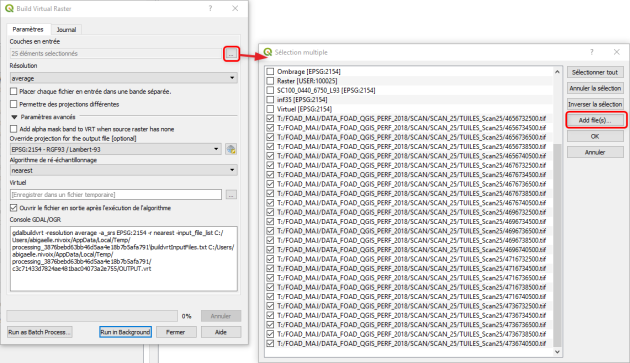Screen dimensions: 630x363
Task: Select the 4676738500.tif row text
Action: pyautogui.click(x=411, y=193)
